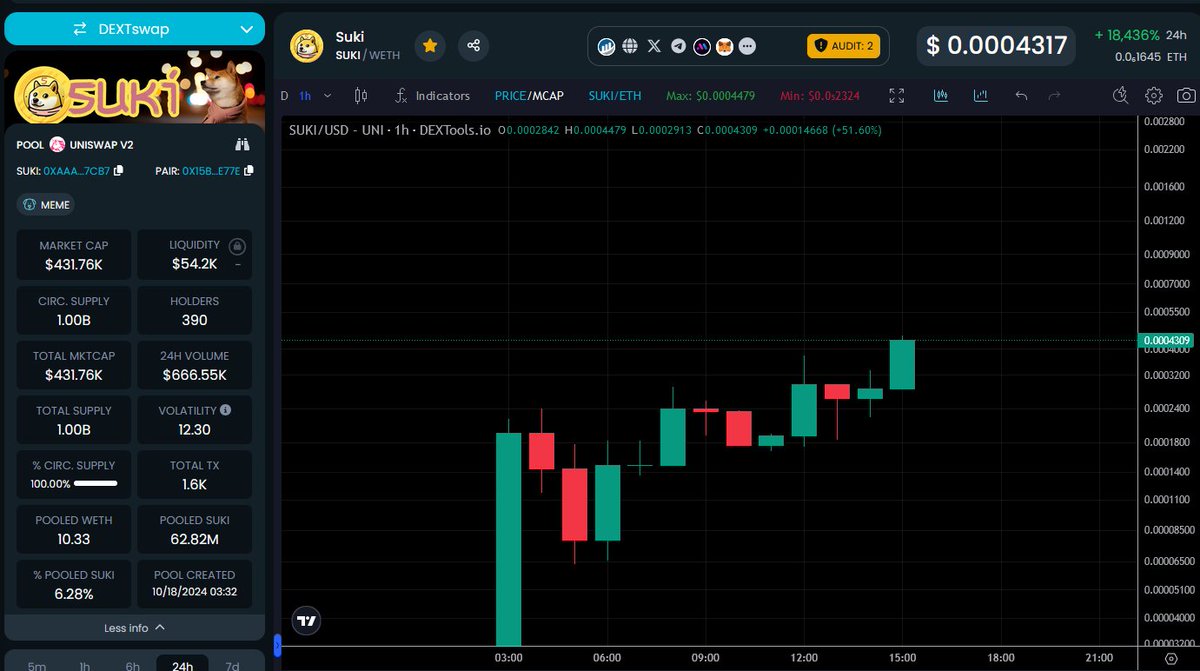
Task: Copy the SUKI contract address
Action: 119,171
